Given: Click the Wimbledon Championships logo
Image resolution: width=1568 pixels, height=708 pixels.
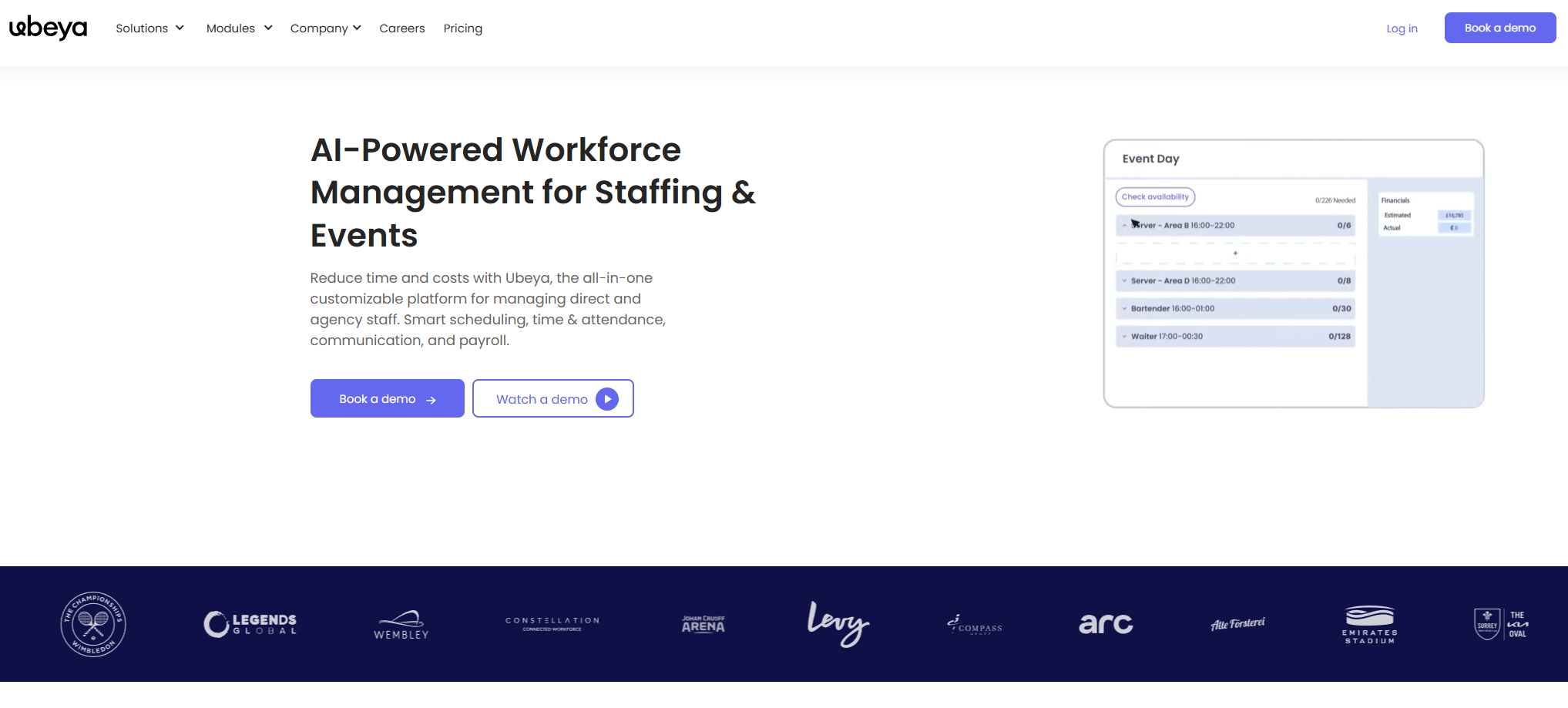Looking at the screenshot, I should point(93,624).
